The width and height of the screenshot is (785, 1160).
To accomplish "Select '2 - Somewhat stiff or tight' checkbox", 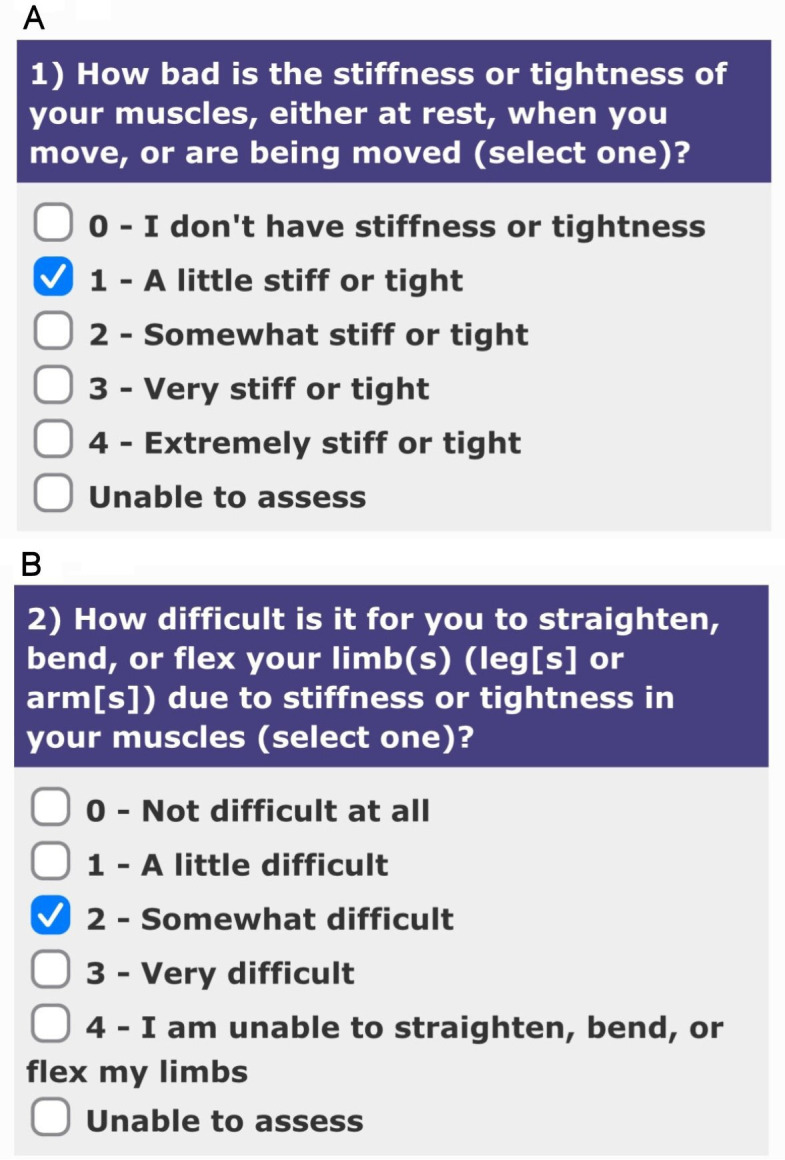I will [53, 331].
